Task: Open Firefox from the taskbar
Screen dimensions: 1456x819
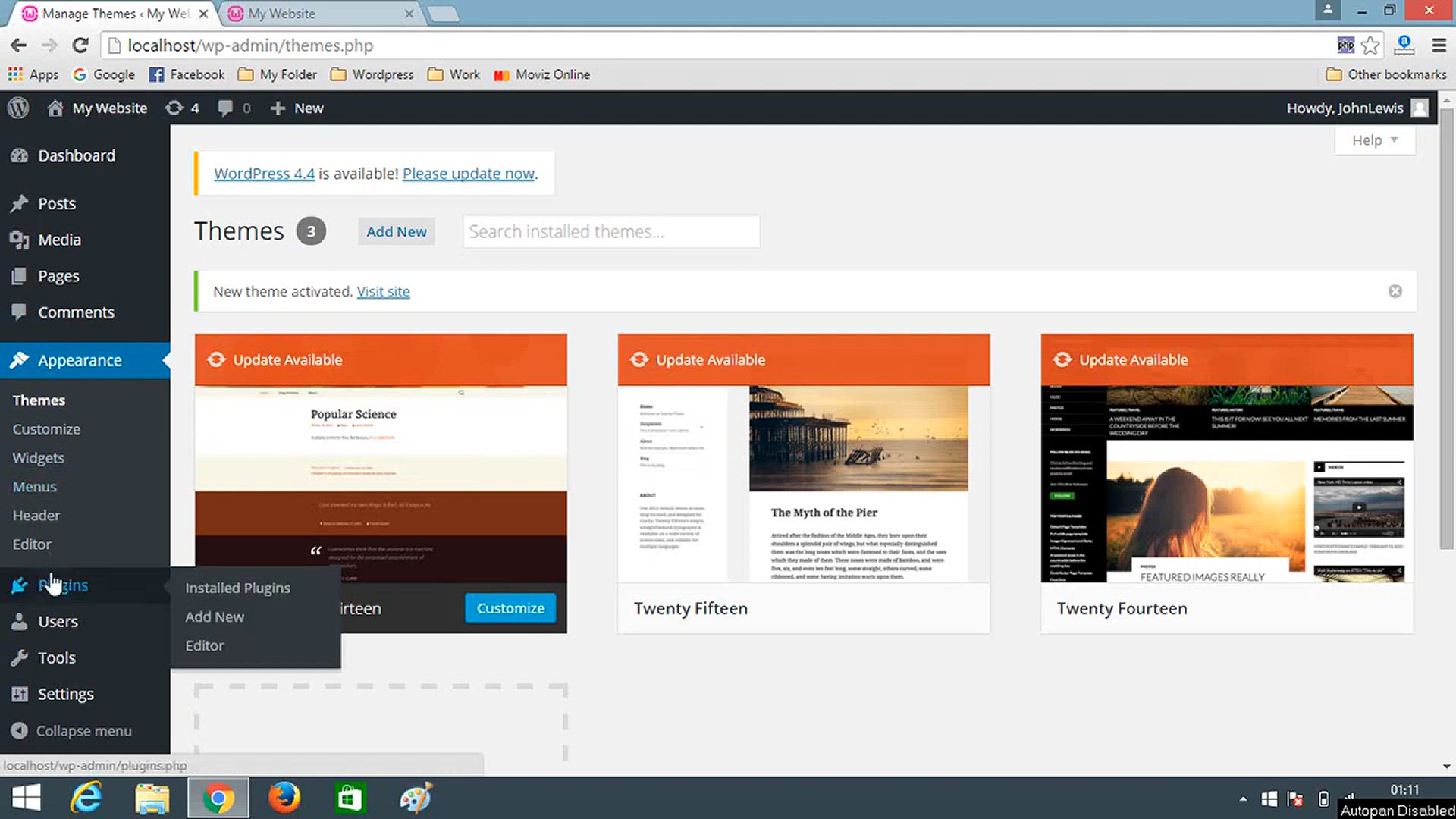Action: point(284,798)
